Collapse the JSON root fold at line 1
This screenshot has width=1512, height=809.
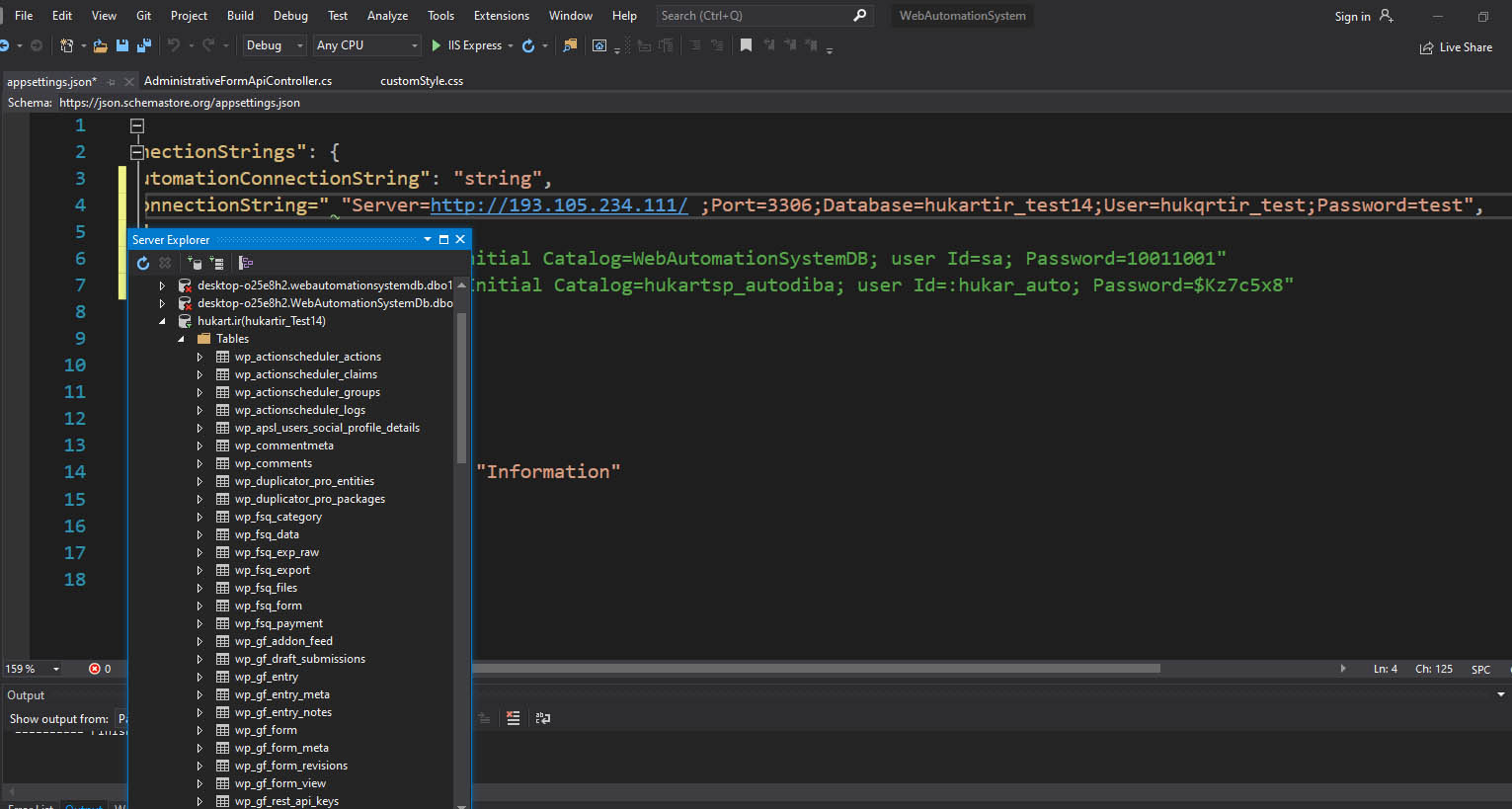(x=137, y=125)
